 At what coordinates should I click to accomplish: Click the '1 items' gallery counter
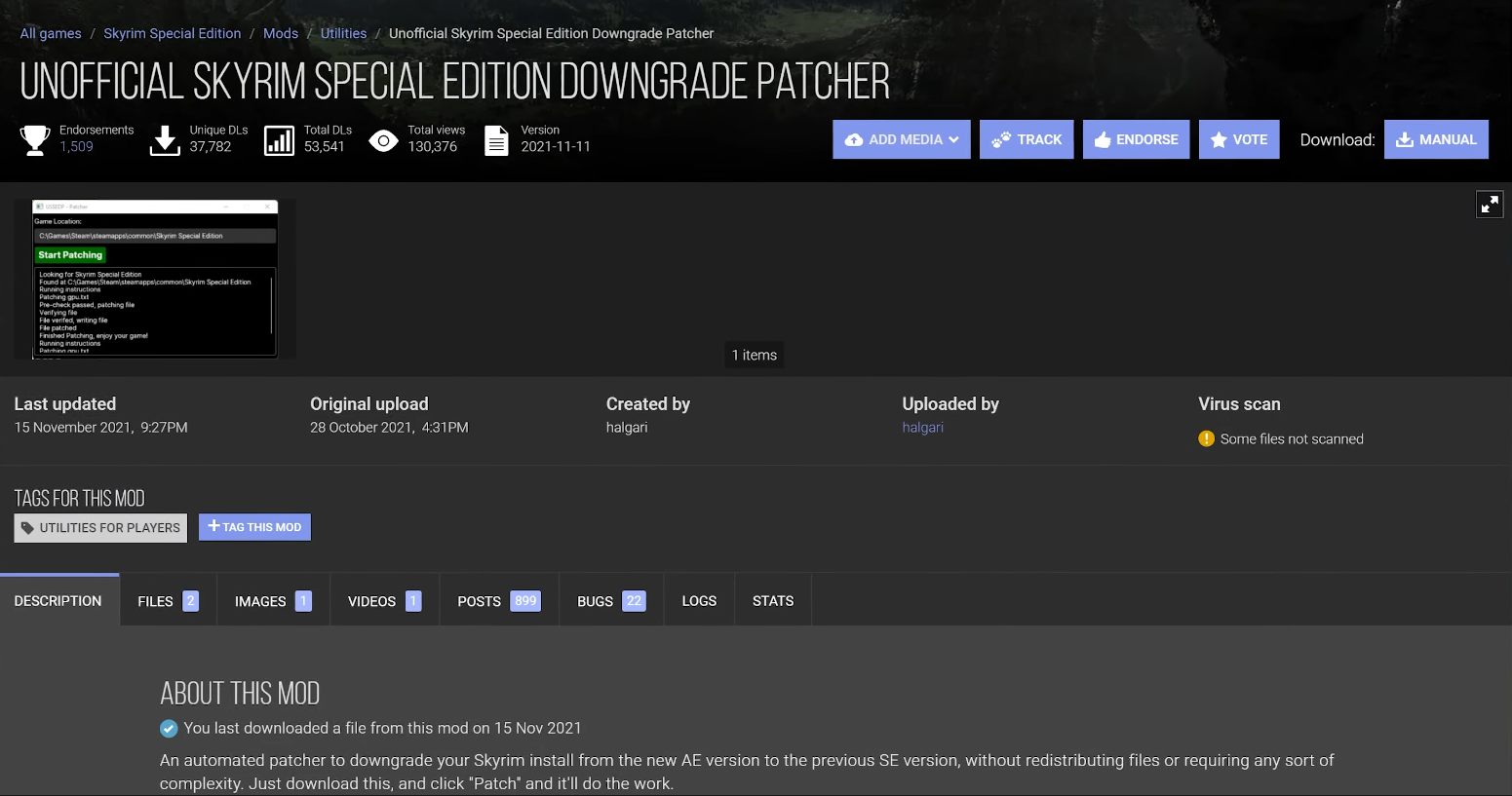click(x=755, y=356)
